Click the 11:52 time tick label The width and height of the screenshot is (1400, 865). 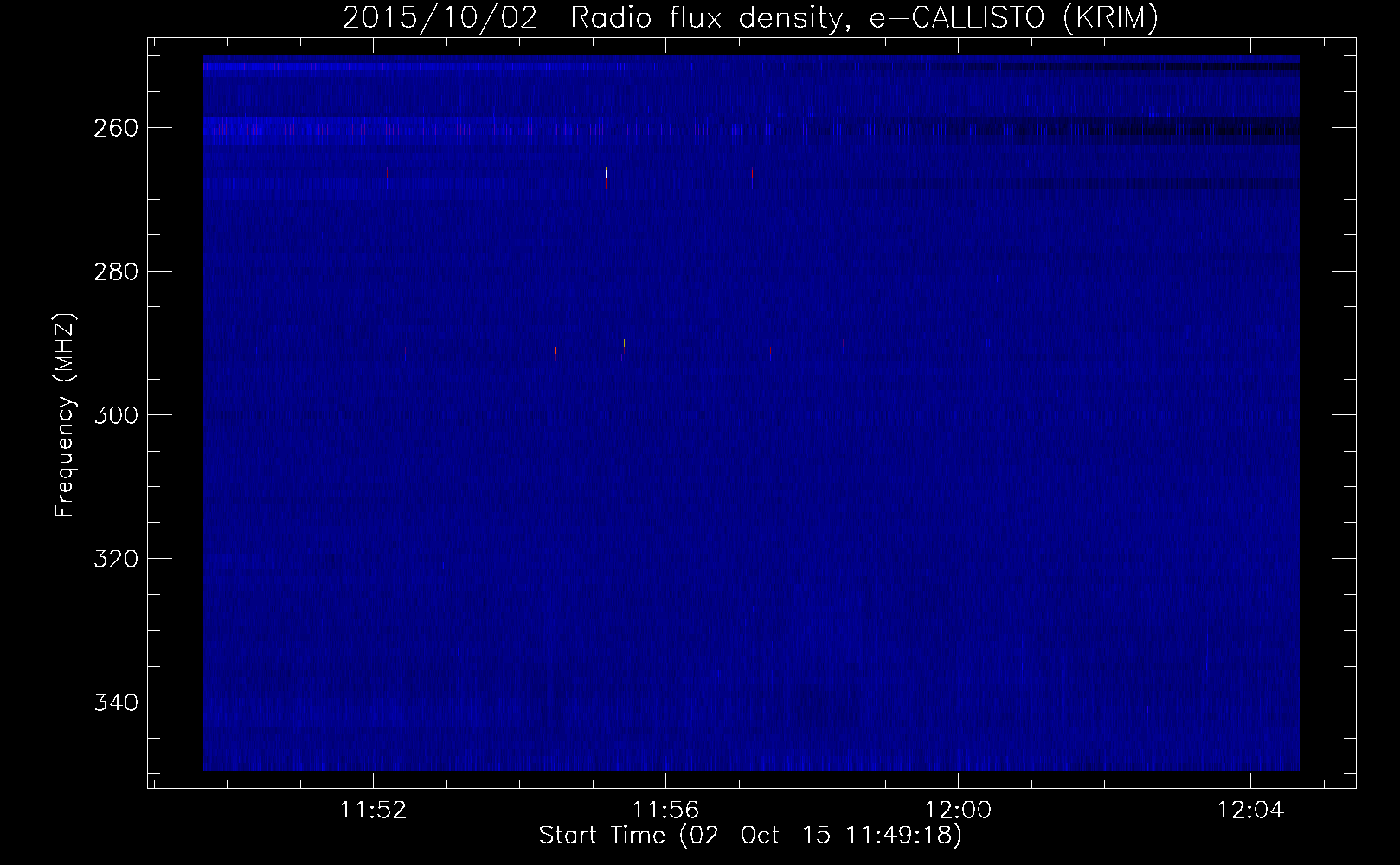[x=373, y=811]
